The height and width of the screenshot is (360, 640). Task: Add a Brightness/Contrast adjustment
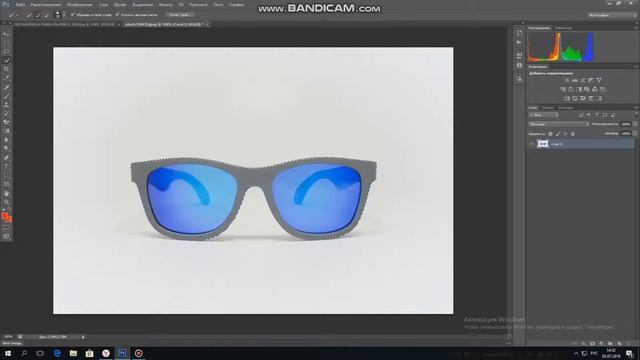[567, 80]
